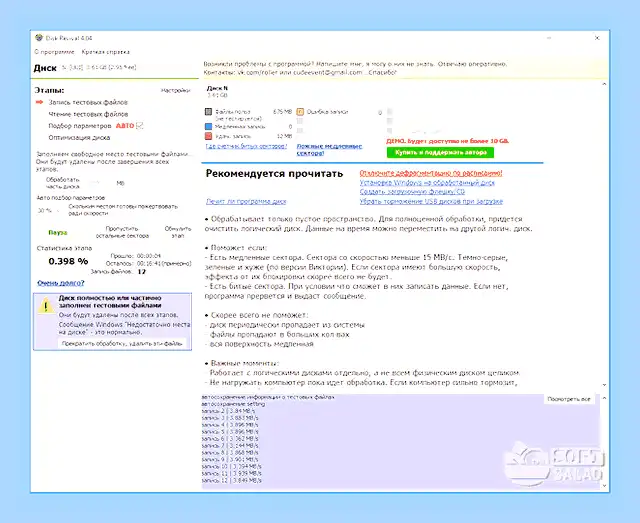Open the 'Краткая справка' menu

(x=106, y=52)
